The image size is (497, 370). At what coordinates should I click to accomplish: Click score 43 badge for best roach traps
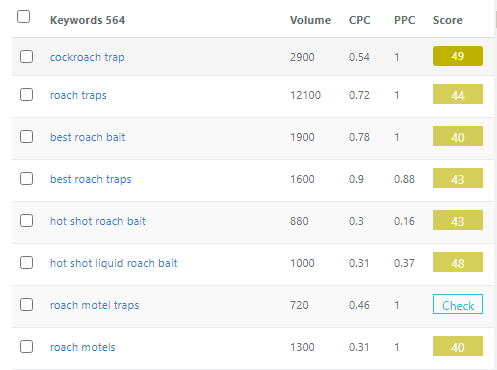[458, 178]
